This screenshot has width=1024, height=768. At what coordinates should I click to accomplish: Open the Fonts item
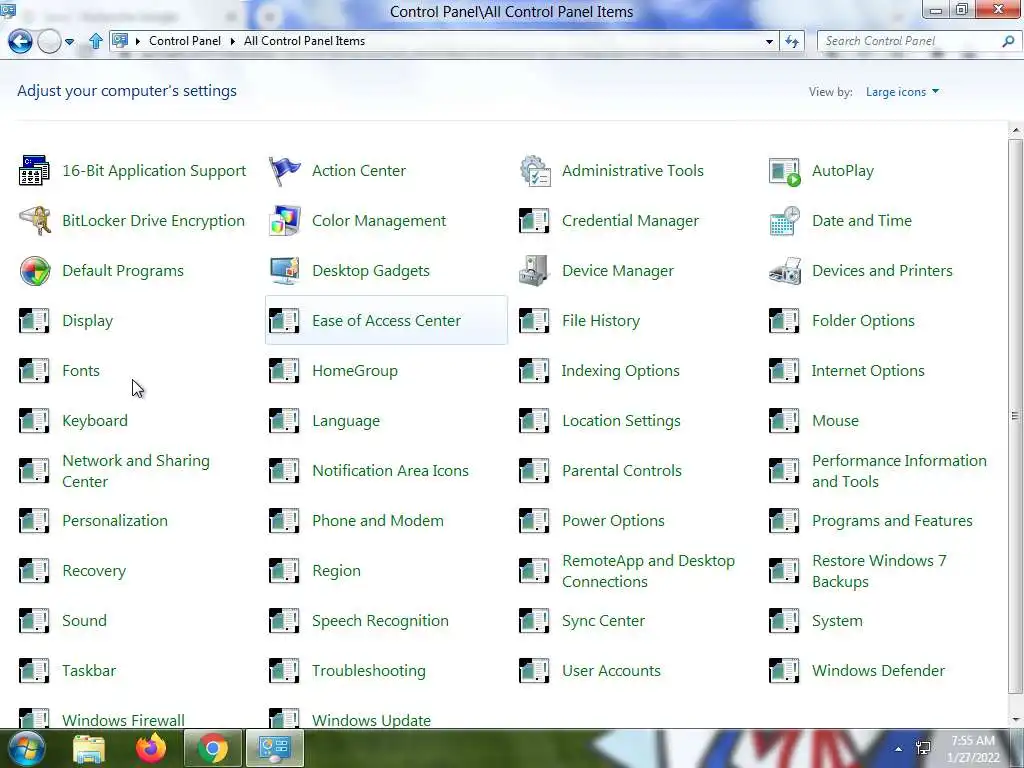tap(81, 371)
